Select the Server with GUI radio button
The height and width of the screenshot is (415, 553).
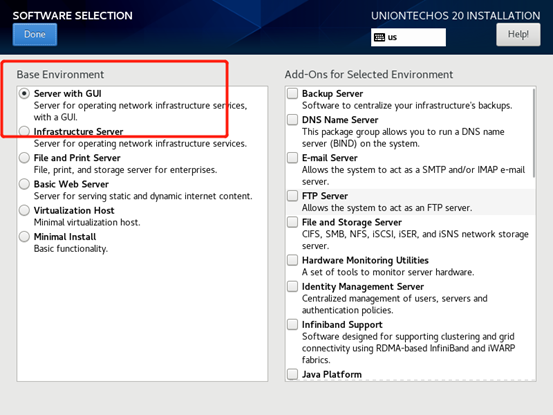click(24, 93)
